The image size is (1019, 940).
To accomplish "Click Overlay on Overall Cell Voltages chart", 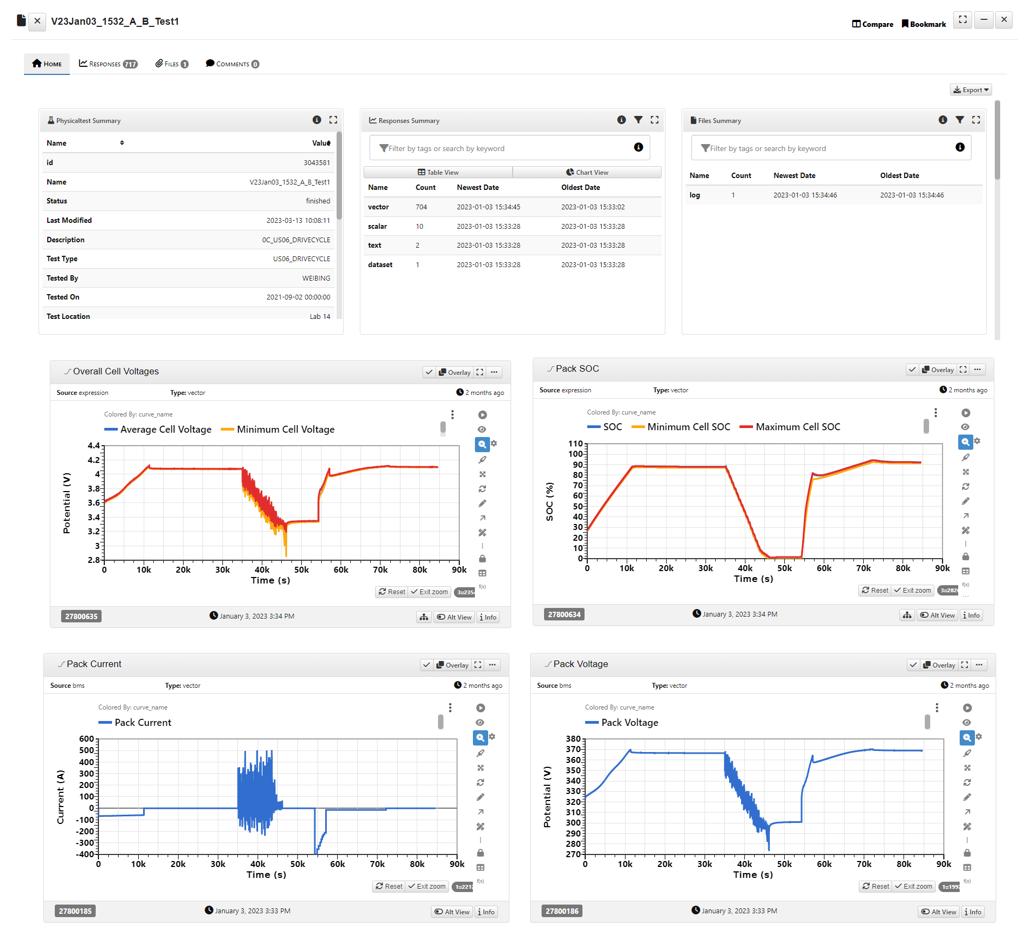I will pyautogui.click(x=454, y=372).
